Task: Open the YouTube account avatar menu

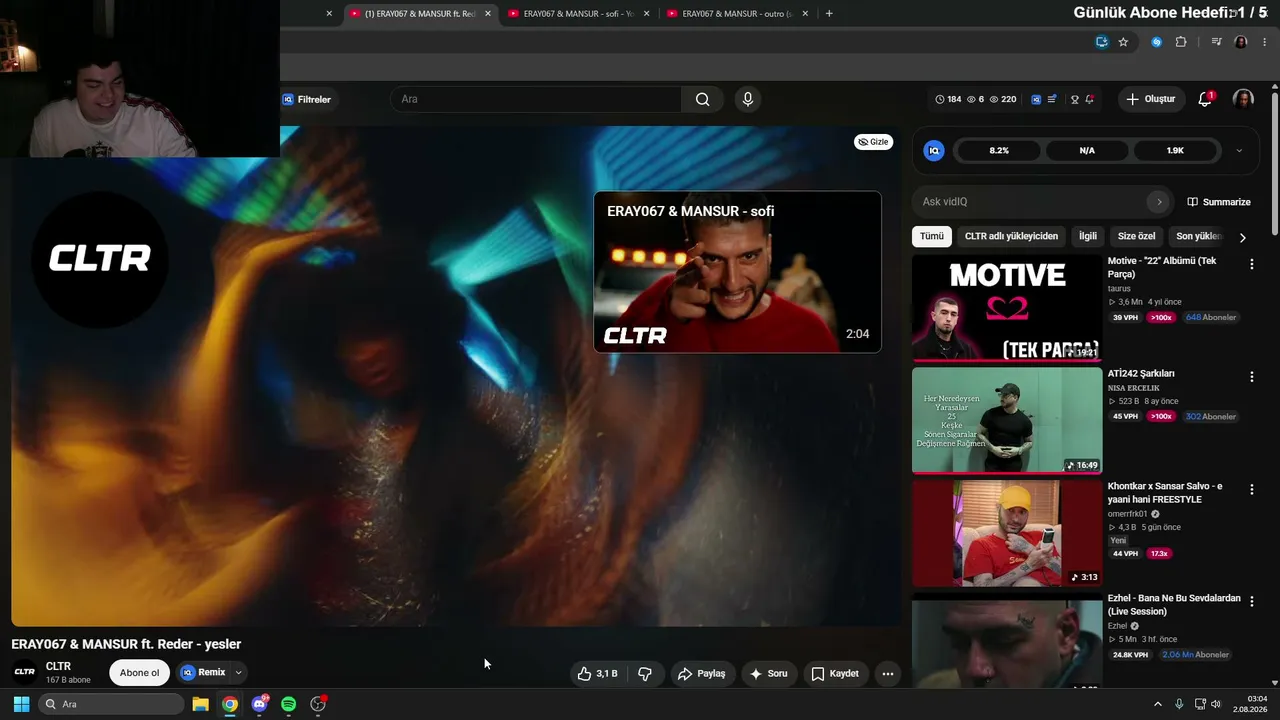Action: click(x=1243, y=99)
